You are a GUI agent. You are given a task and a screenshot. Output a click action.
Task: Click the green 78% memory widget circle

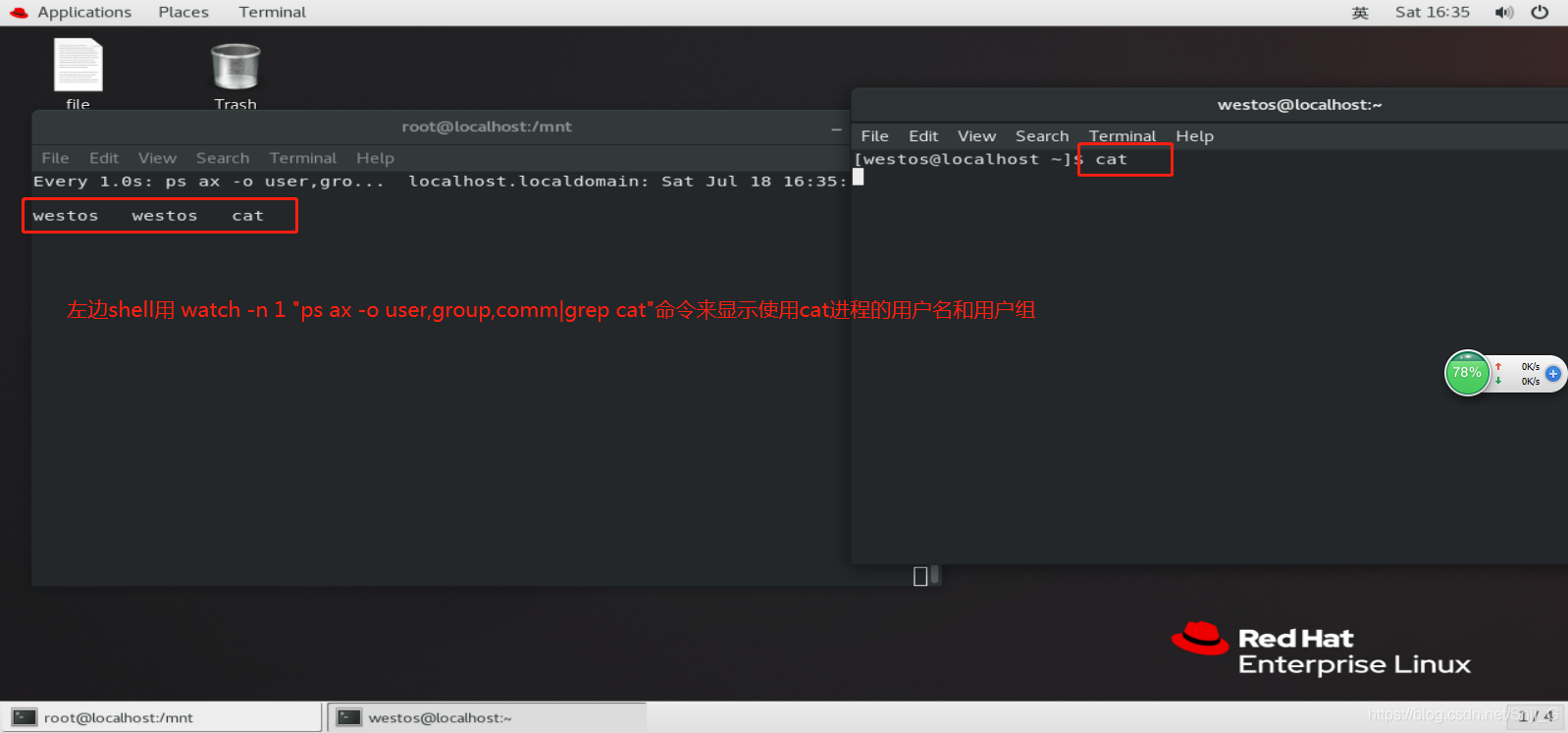[1467, 373]
